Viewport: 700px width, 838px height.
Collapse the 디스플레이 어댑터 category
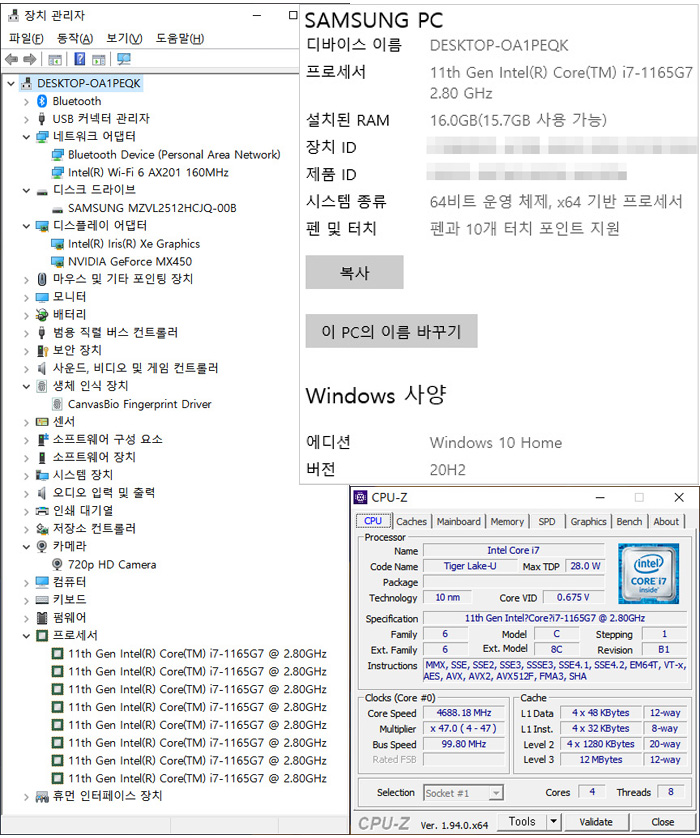coord(26,226)
